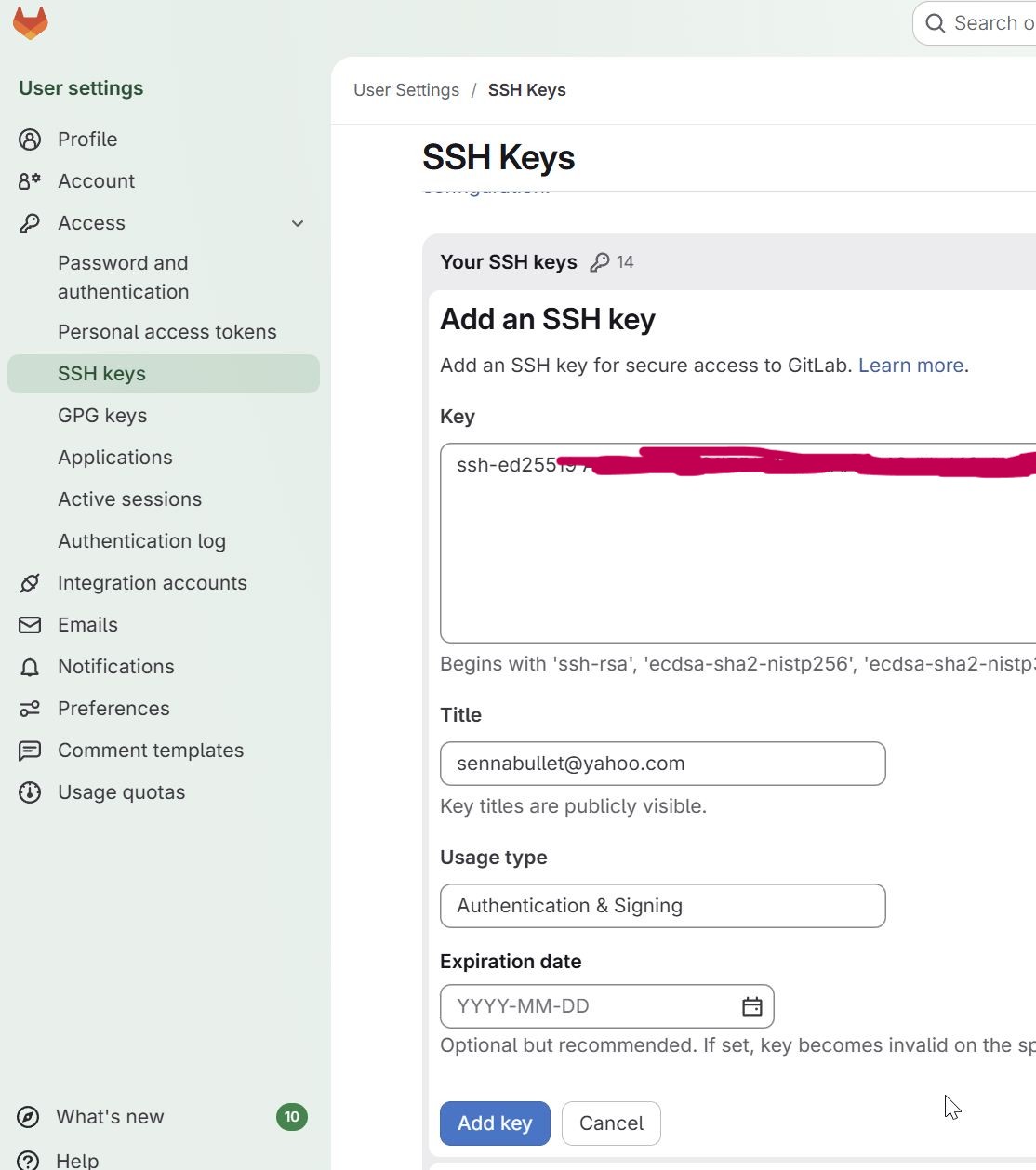Screen dimensions: 1036x1170
Task: Click the Help question mark icon
Action: pos(29,1160)
